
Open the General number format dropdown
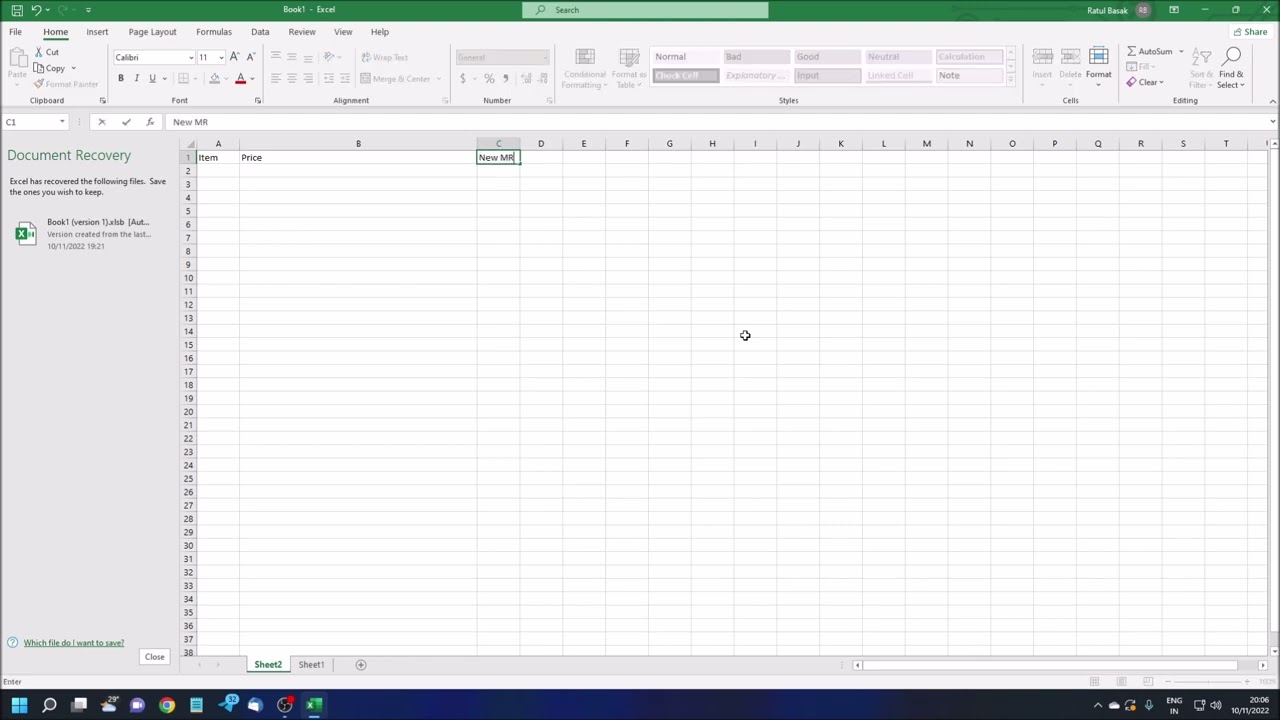pos(545,57)
